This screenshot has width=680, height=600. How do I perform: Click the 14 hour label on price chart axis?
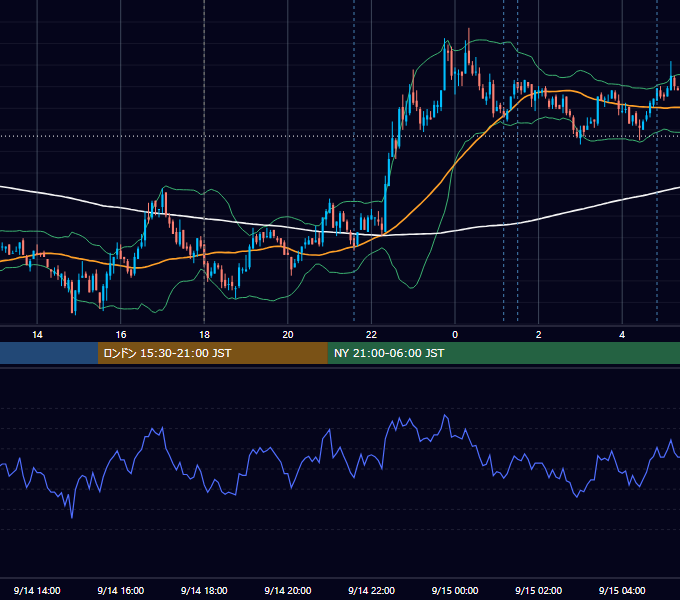coord(37,335)
